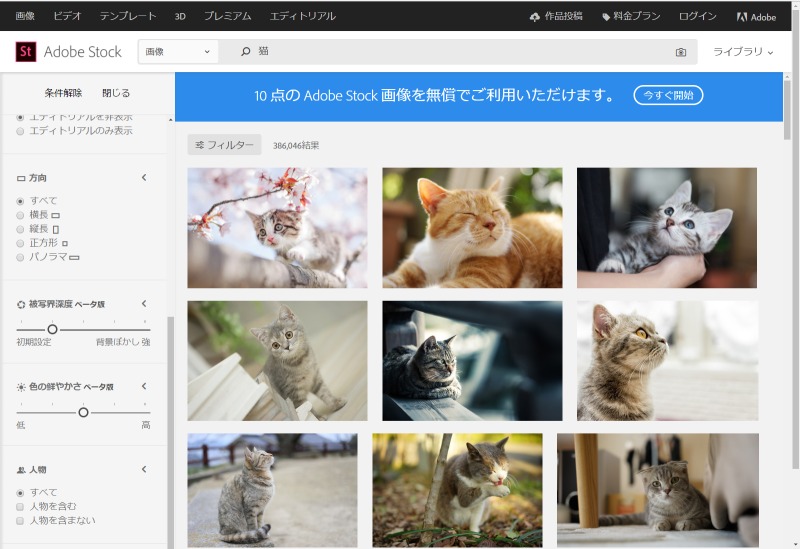This screenshot has height=549, width=800.
Task: Click the landscape rectangle icon next to 横長
Action: 56,215
